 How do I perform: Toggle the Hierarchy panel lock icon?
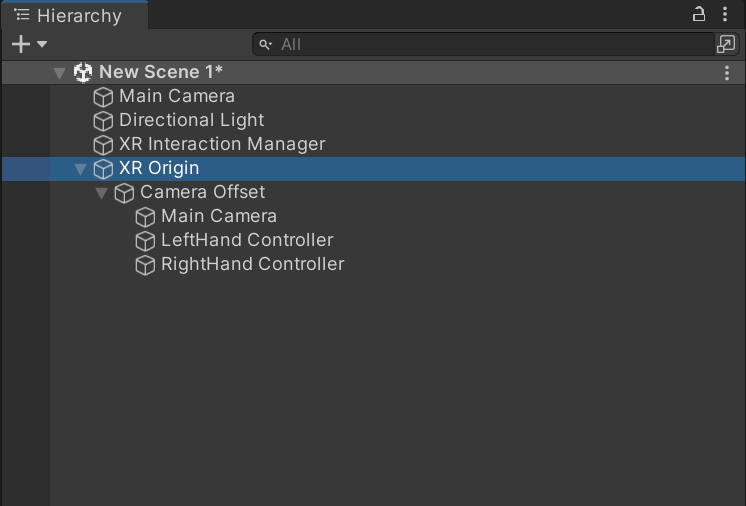pyautogui.click(x=698, y=14)
